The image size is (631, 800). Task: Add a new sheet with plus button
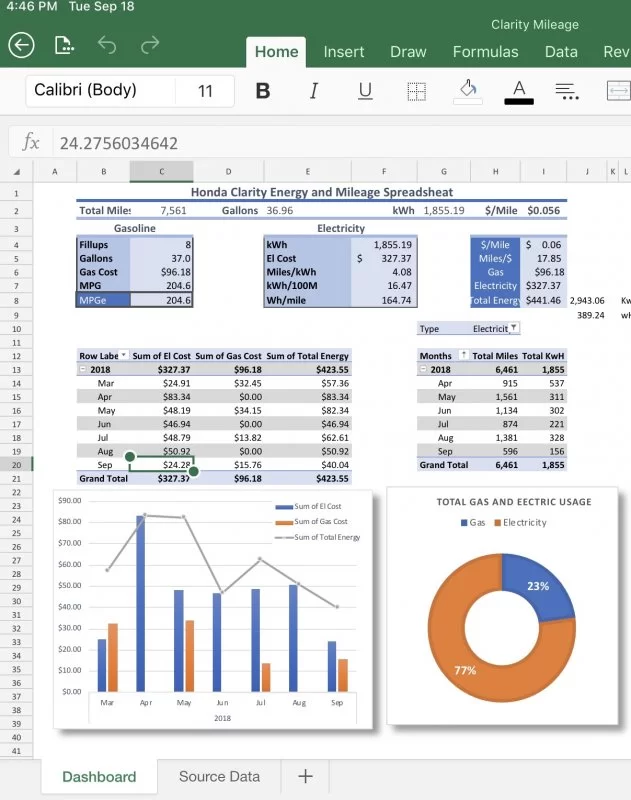coord(306,776)
